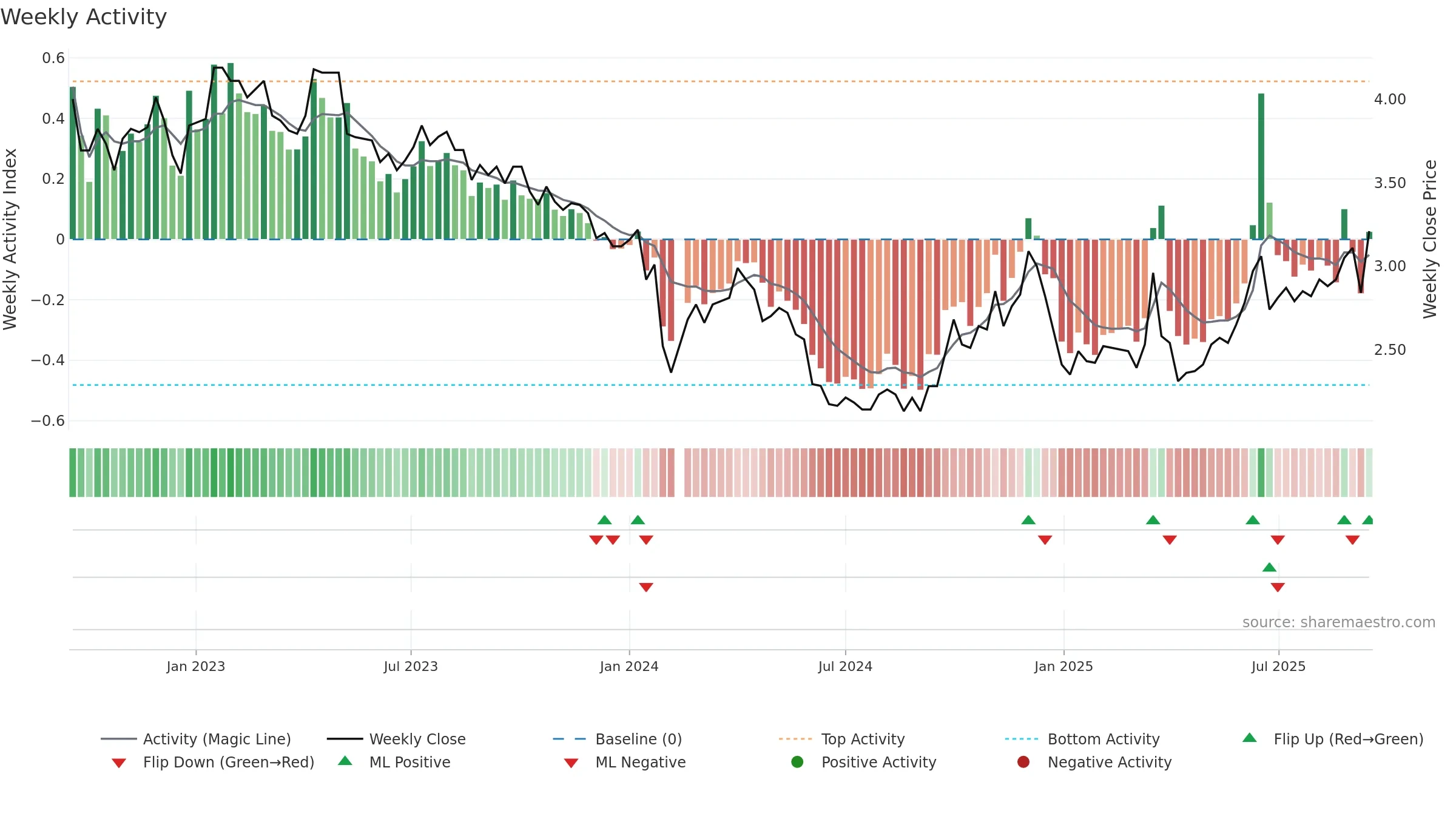Screen dimensions: 1456x819
Task: Click the last flip-up triangle at chart end
Action: tap(1367, 520)
